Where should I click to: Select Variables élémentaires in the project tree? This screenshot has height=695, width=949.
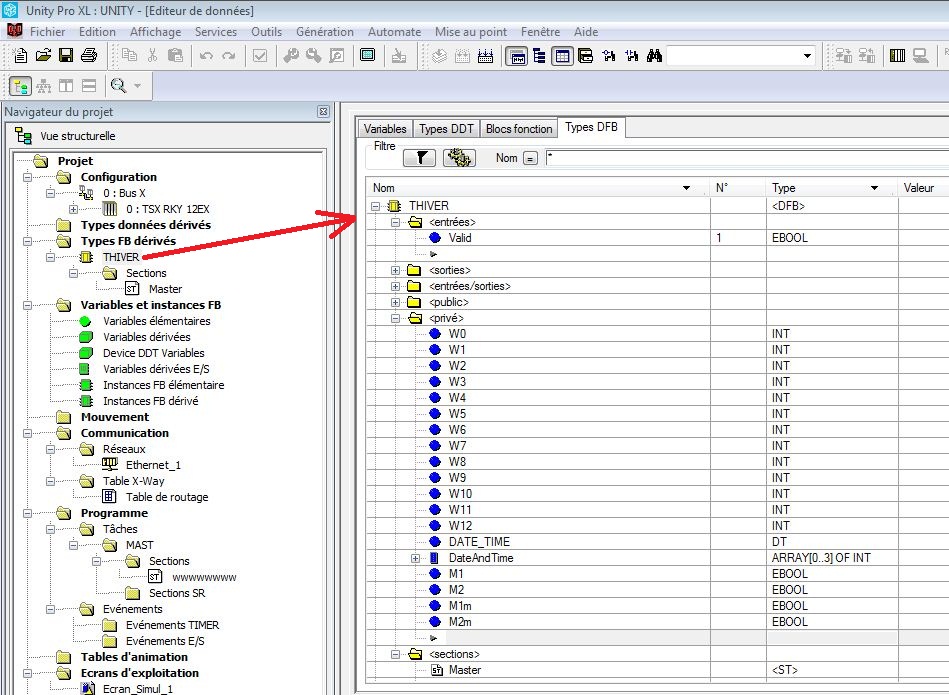click(156, 321)
